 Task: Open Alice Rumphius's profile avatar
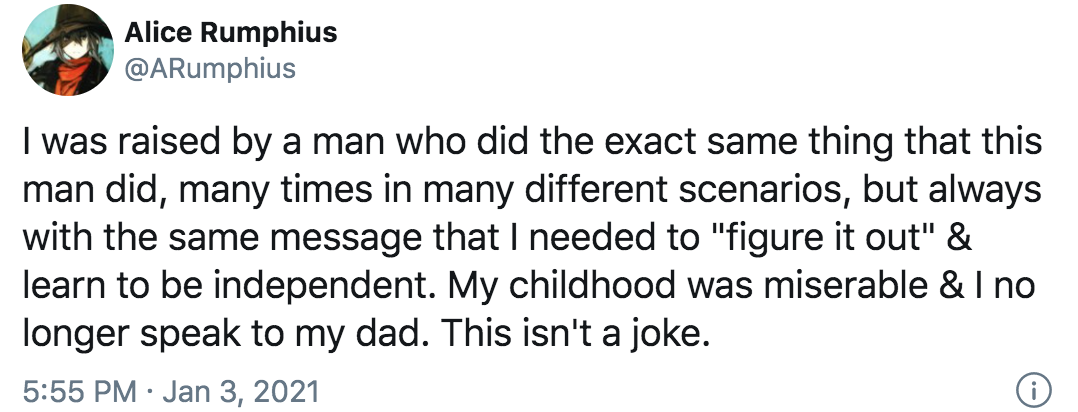click(x=67, y=50)
